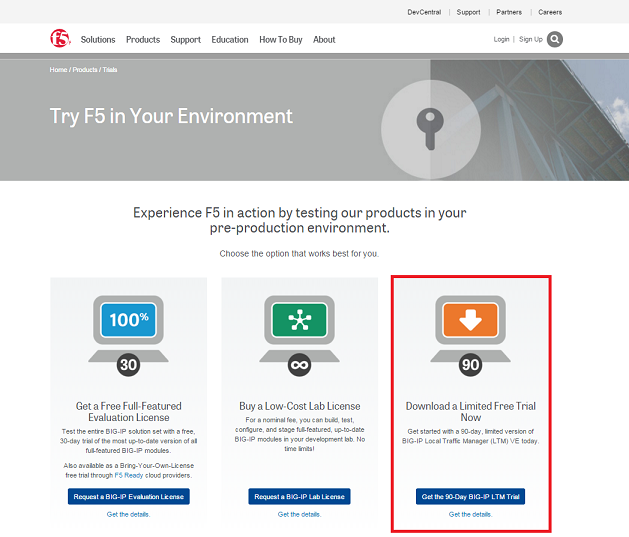Click 'Buy a Low-Cost Lab License' title
This screenshot has height=537, width=629.
pyautogui.click(x=300, y=406)
